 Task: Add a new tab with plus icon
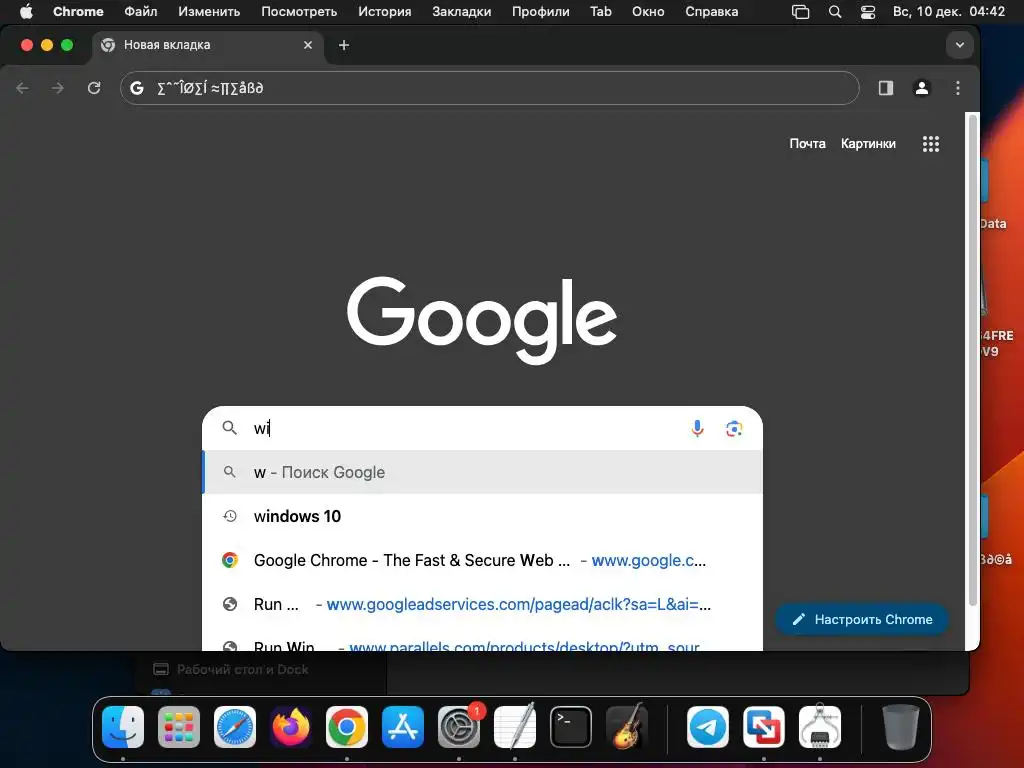tap(344, 45)
